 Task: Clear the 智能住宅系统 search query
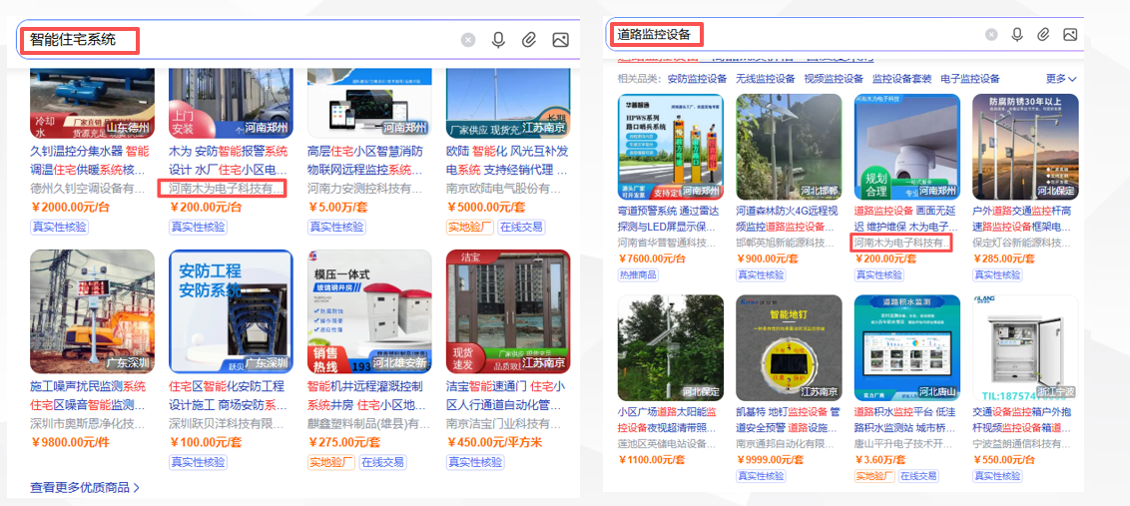point(468,40)
